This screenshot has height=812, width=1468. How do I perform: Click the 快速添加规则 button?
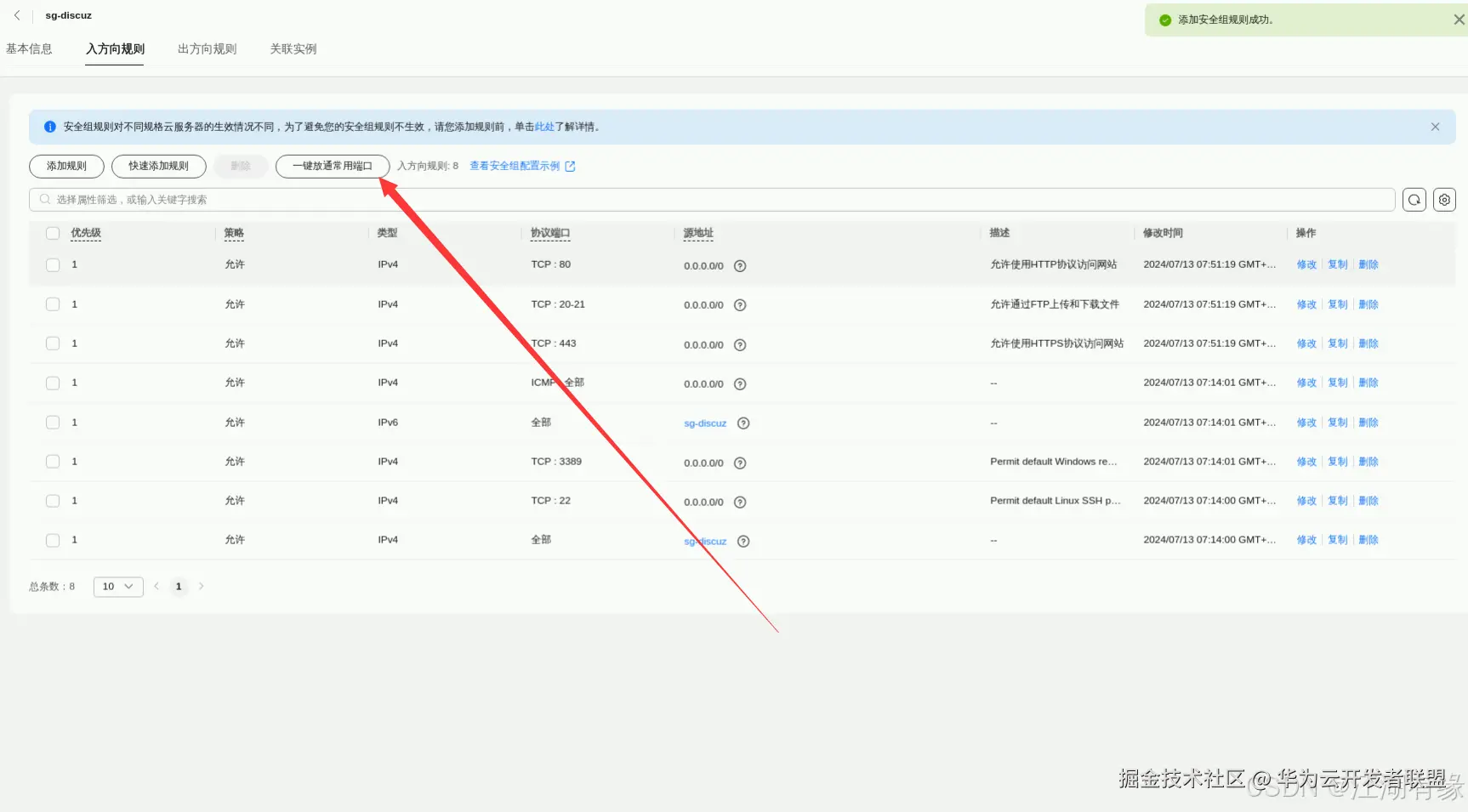159,167
